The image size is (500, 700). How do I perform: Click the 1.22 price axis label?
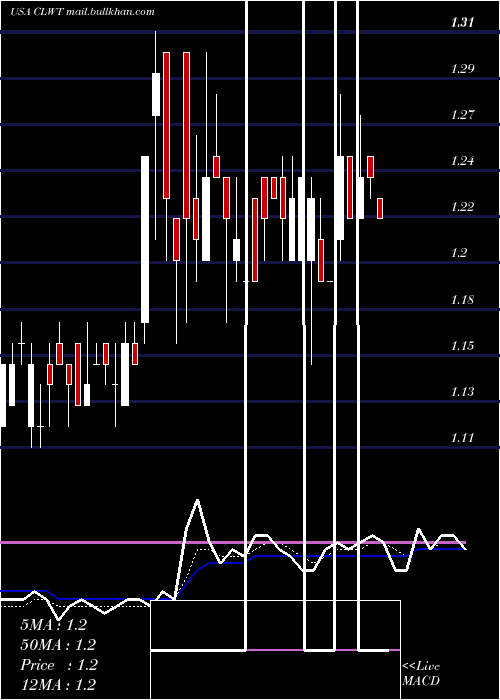(462, 207)
